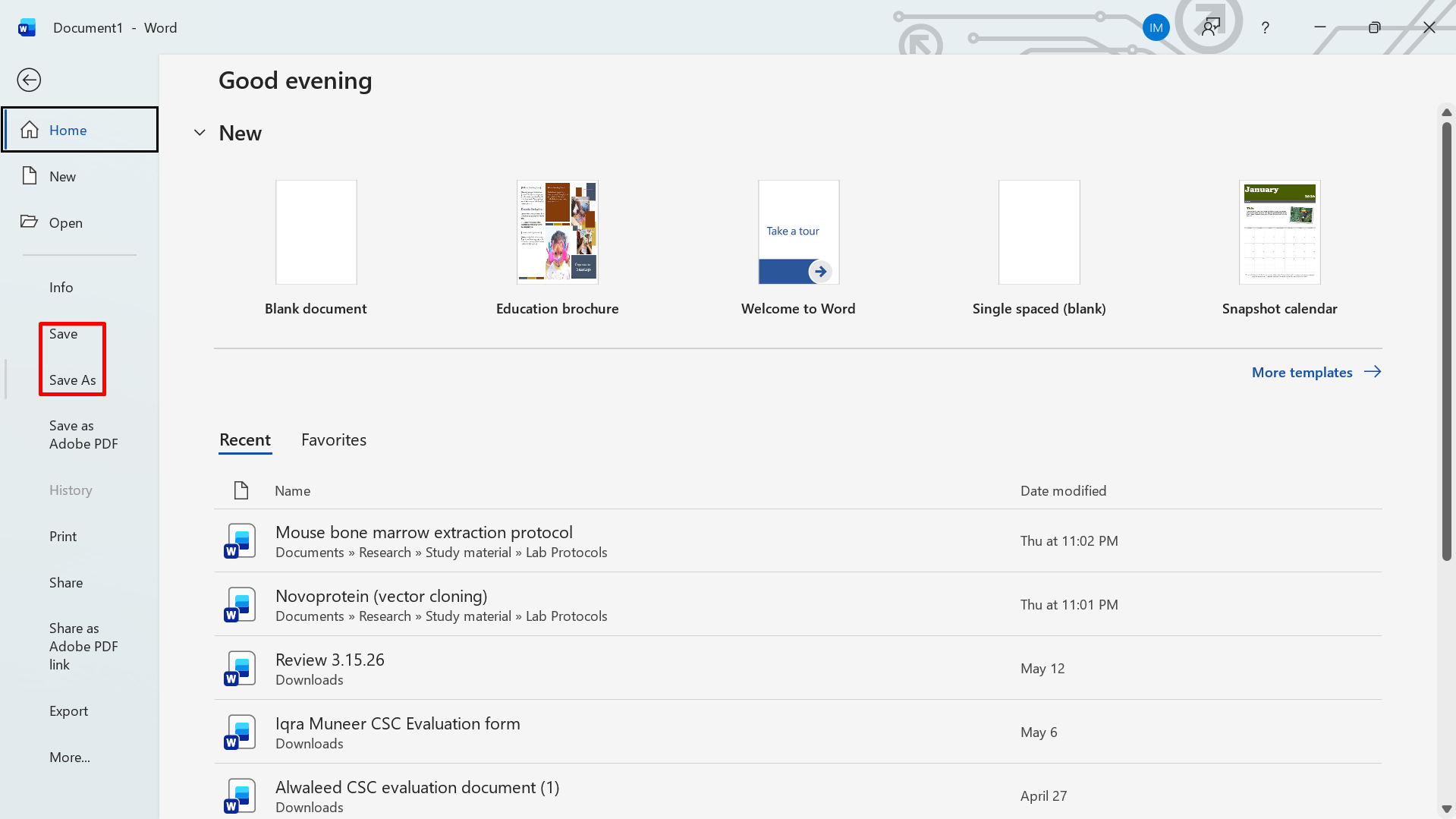Open the Print page
The width and height of the screenshot is (1456, 819).
coord(63,536)
